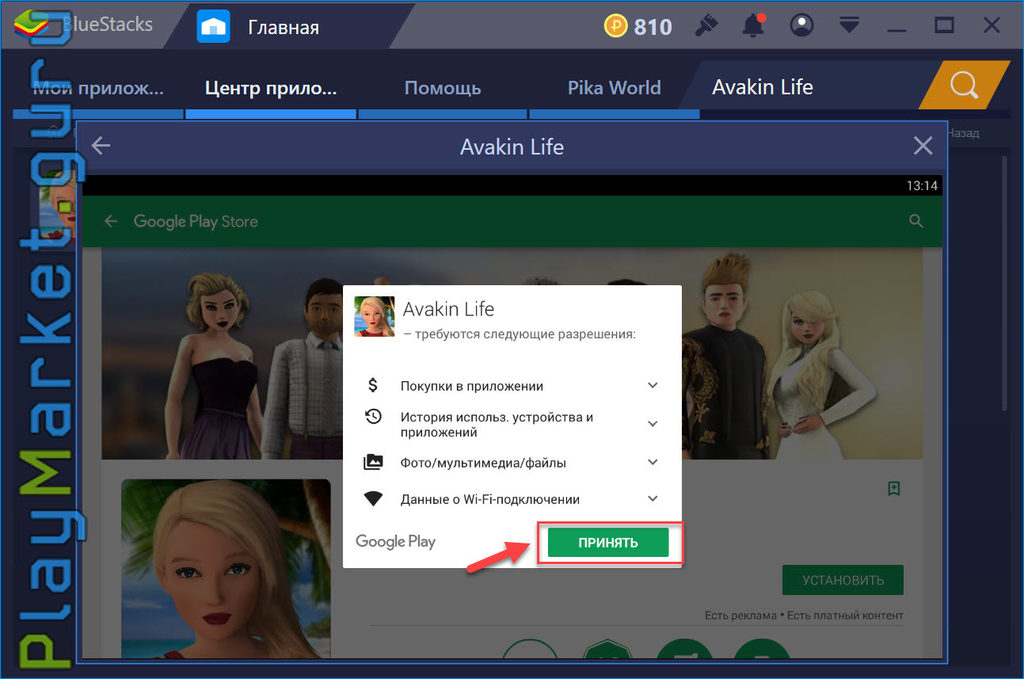Screen dimensions: 1024x679
Task: Click the wishlist bookmark icon
Action: click(894, 488)
